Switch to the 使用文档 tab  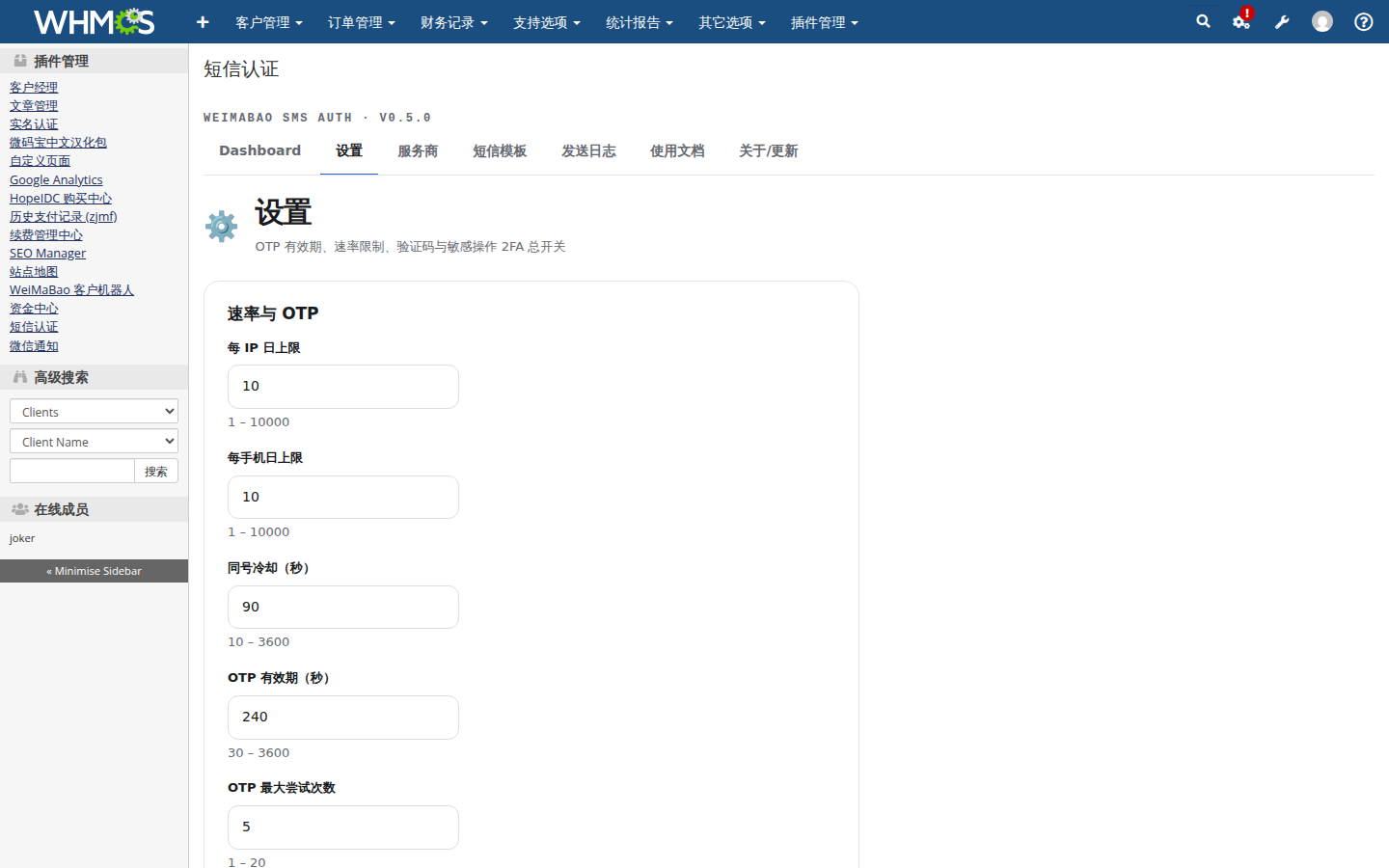pyautogui.click(x=677, y=151)
